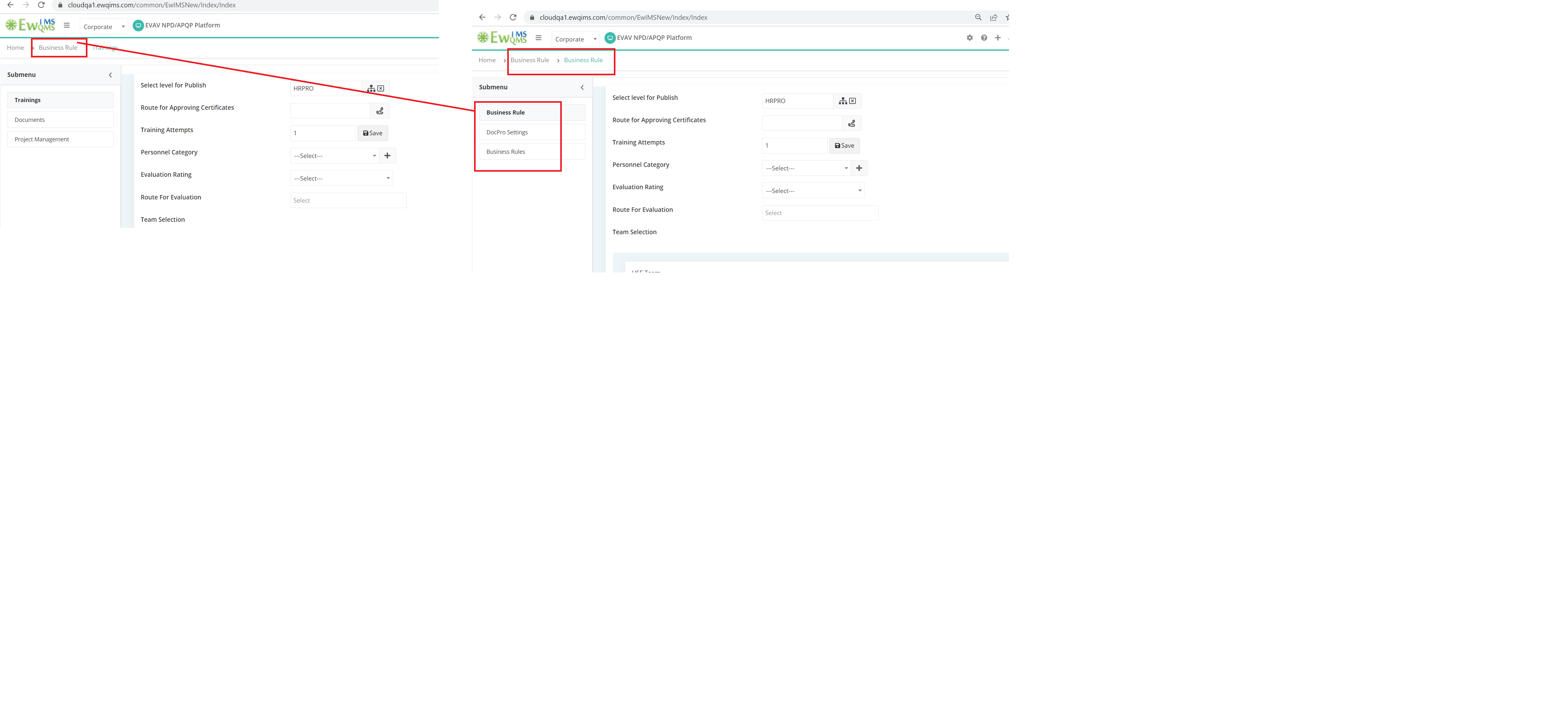Click EwQMS logo in left screenshot
1568x702 pixels.
pos(30,25)
